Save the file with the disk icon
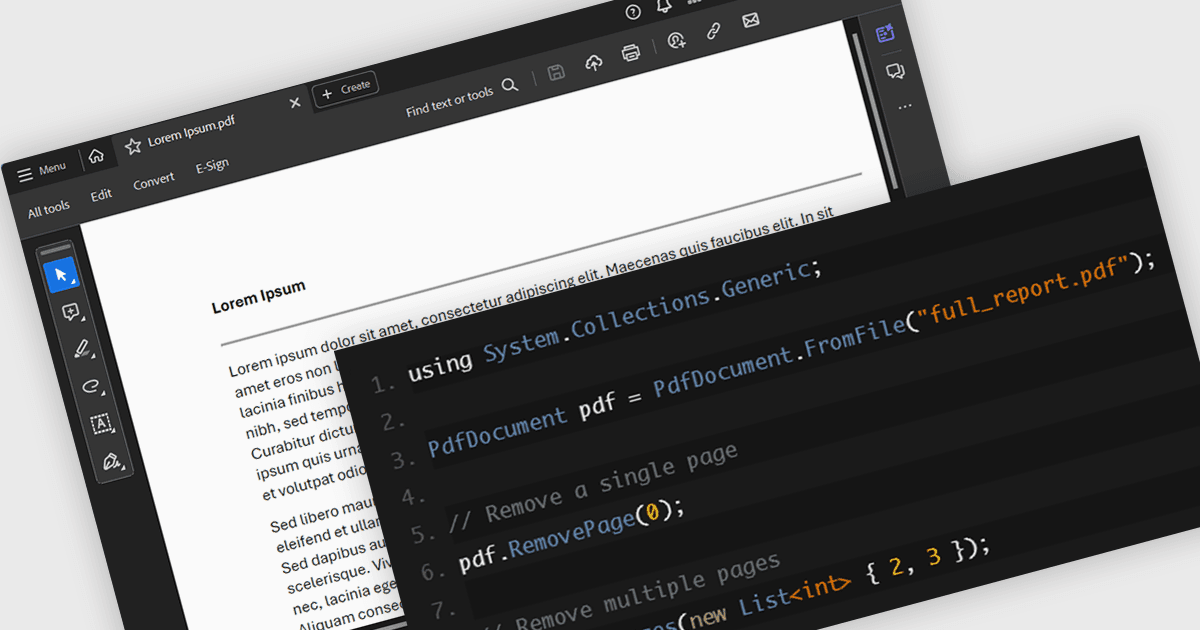1200x630 pixels. [557, 72]
